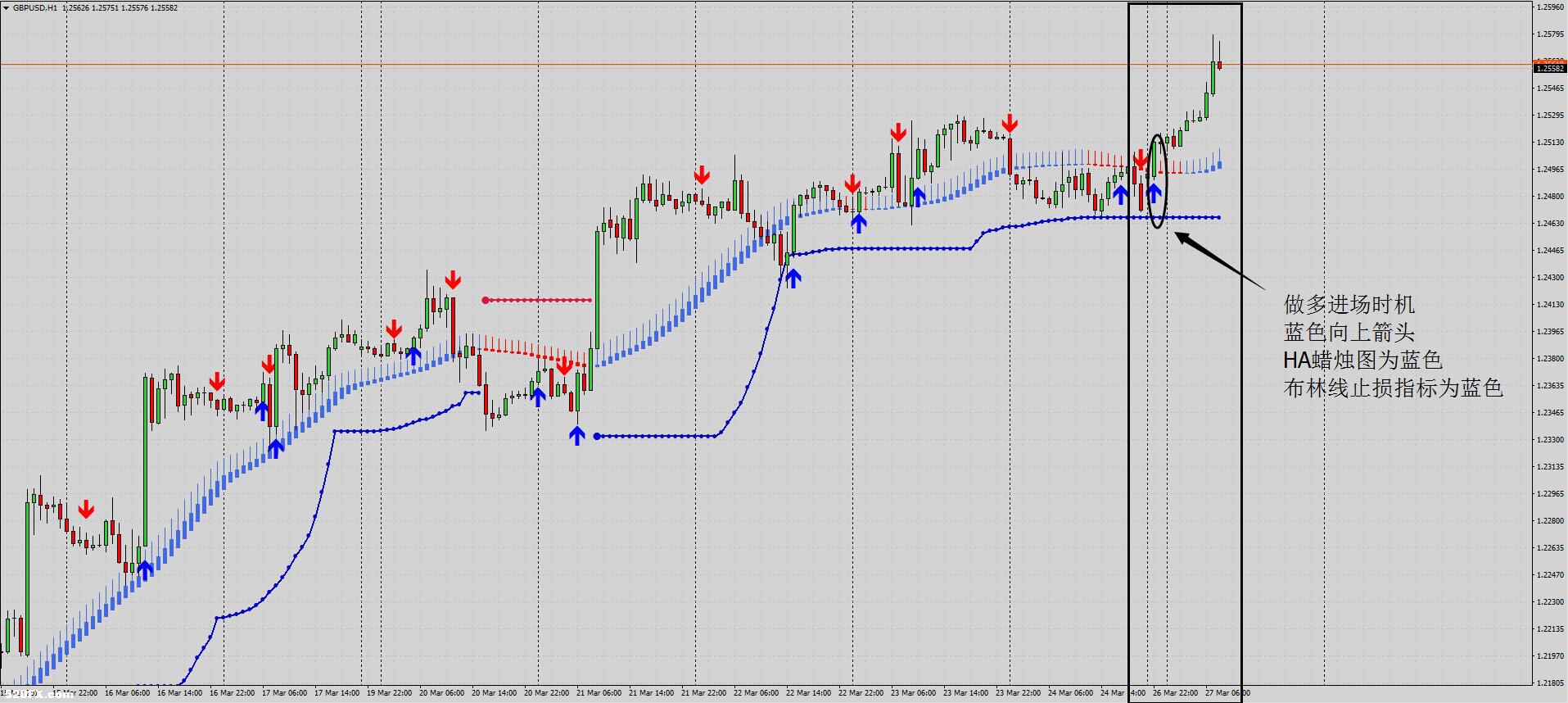Viewport: 1568px width, 703px height.
Task: Select annotation text 蓝色向上箭头
Action: pyautogui.click(x=1349, y=333)
